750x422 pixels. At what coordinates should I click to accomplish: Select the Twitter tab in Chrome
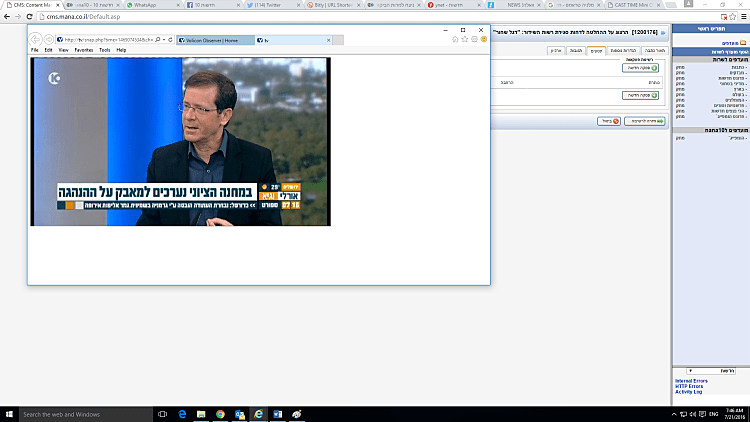(268, 5)
